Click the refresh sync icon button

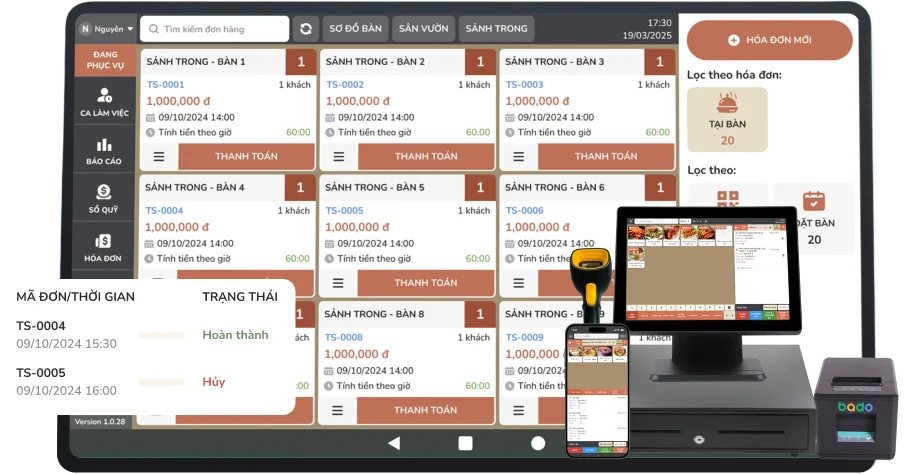[306, 29]
